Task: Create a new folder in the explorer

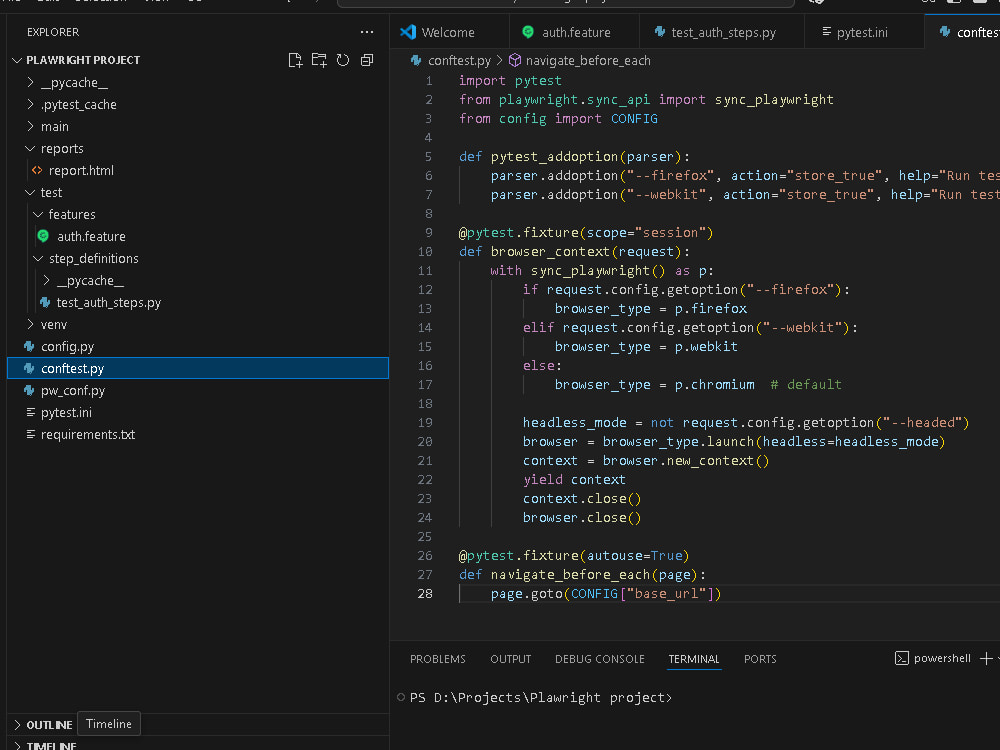Action: (x=319, y=60)
